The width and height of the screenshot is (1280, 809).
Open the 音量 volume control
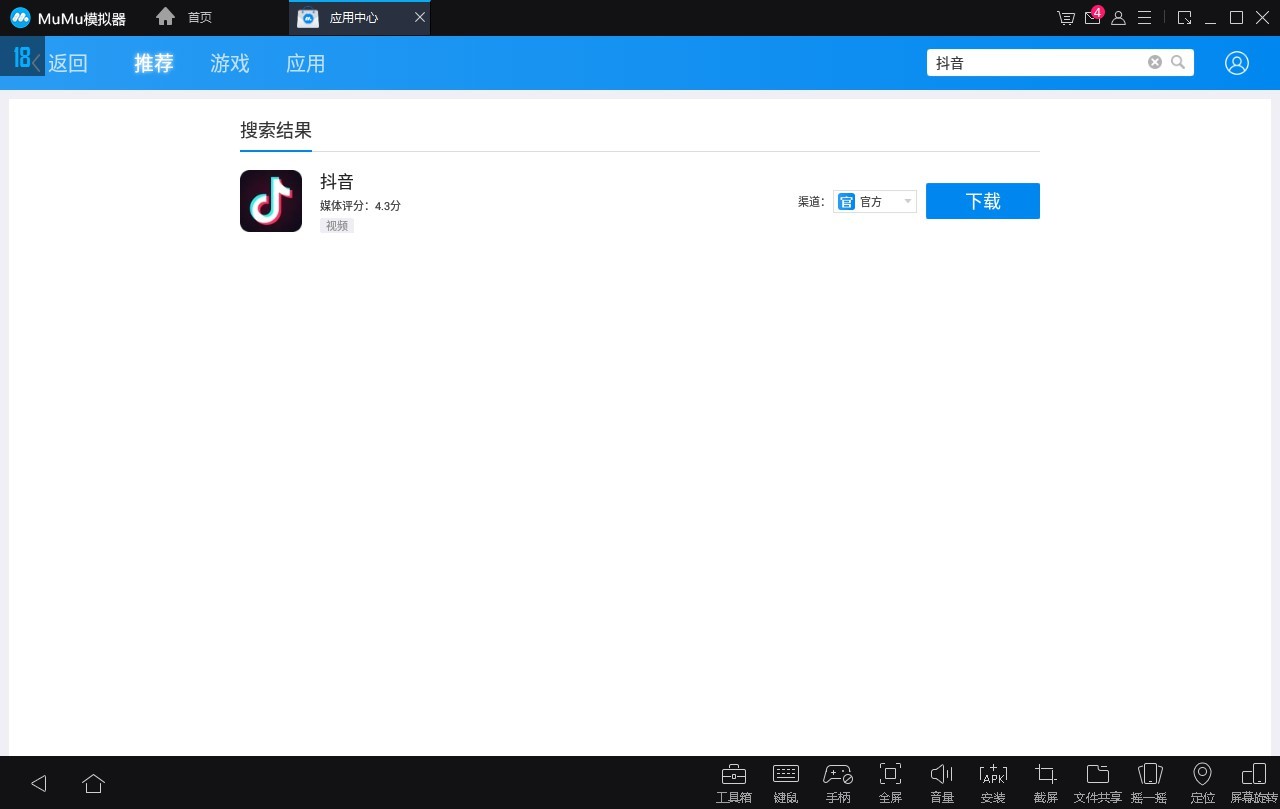[x=942, y=783]
